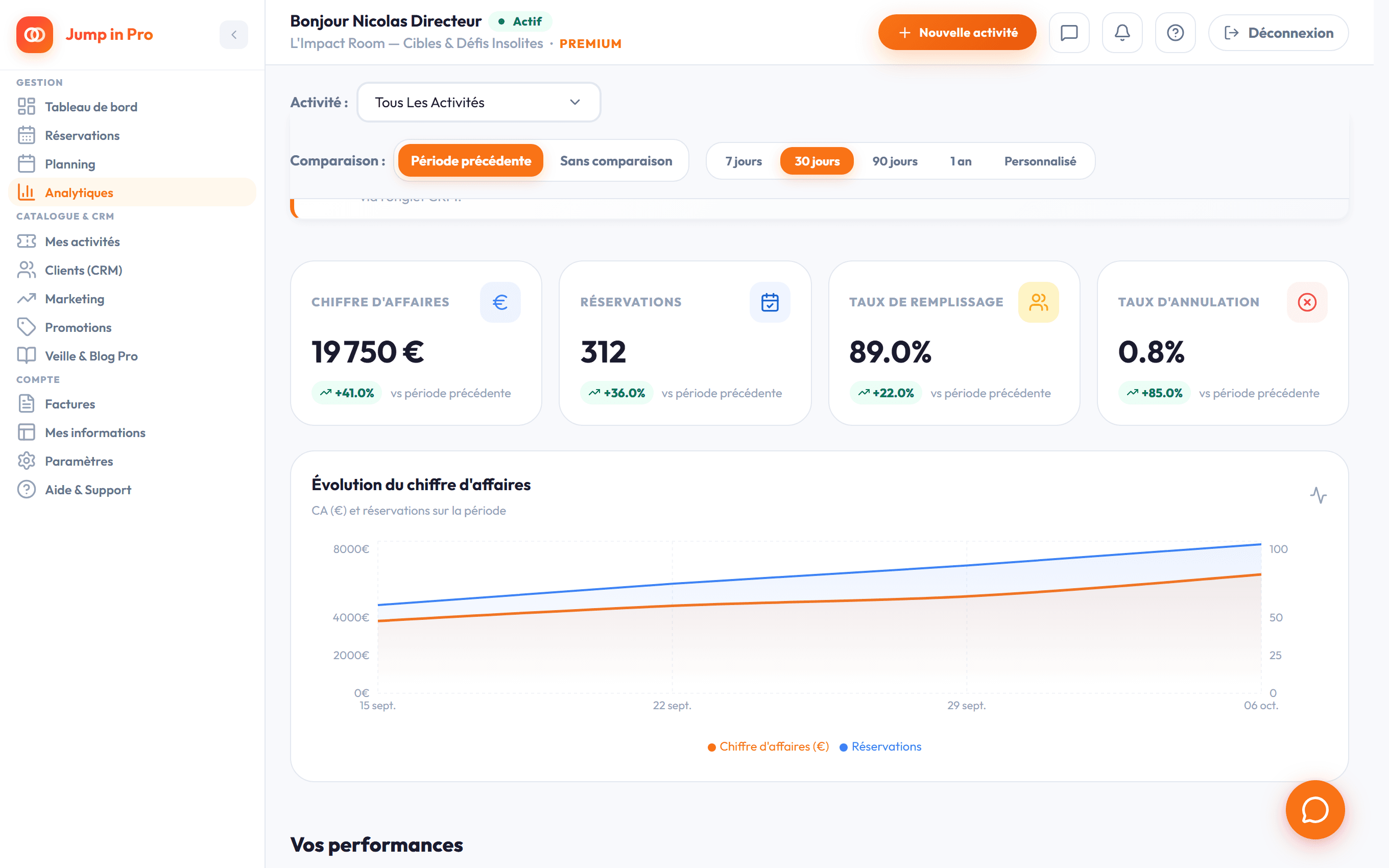This screenshot has height=868, width=1389.
Task: Select Sans comparaison option
Action: tap(616, 161)
